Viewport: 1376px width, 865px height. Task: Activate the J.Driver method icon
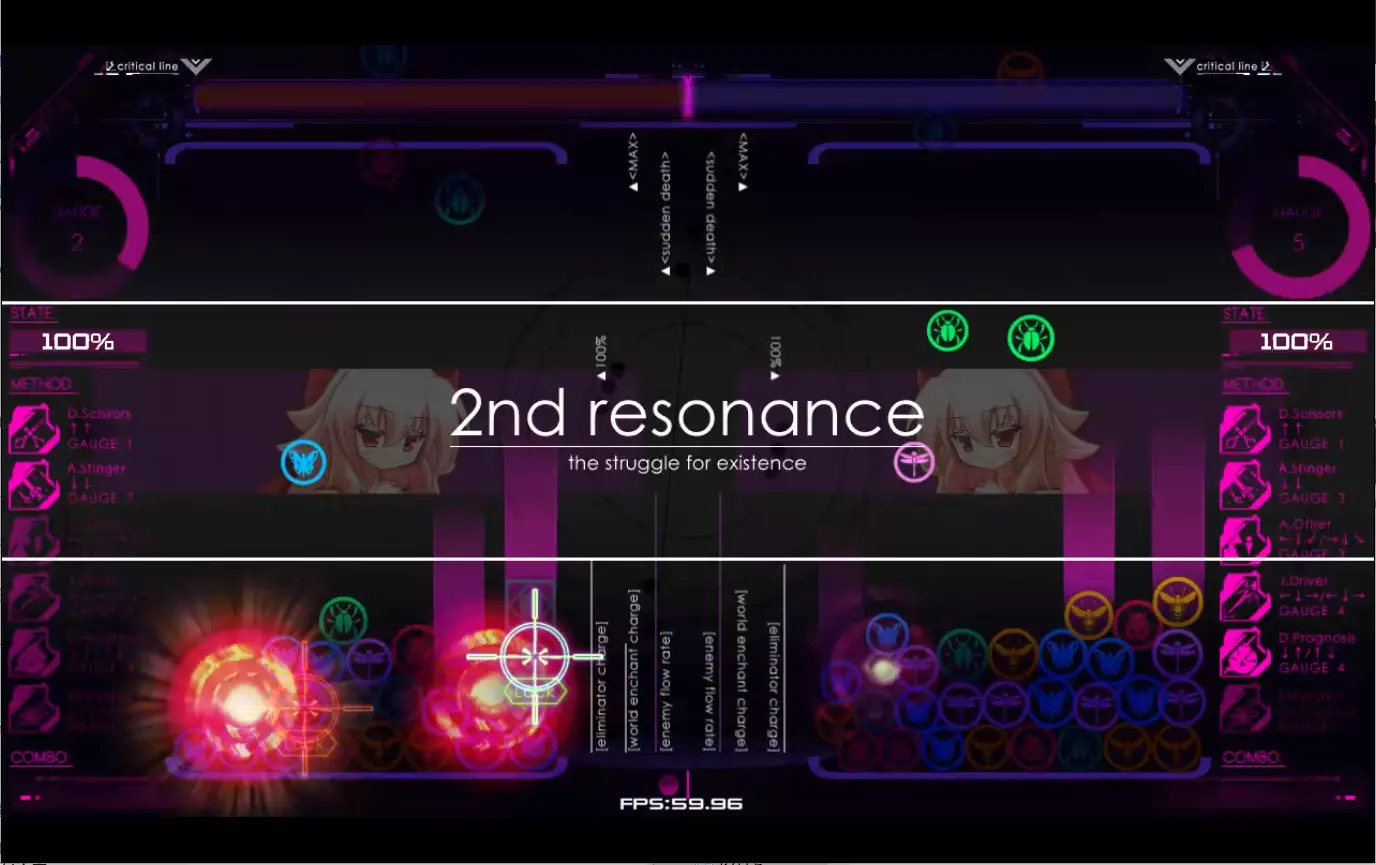pos(1245,597)
